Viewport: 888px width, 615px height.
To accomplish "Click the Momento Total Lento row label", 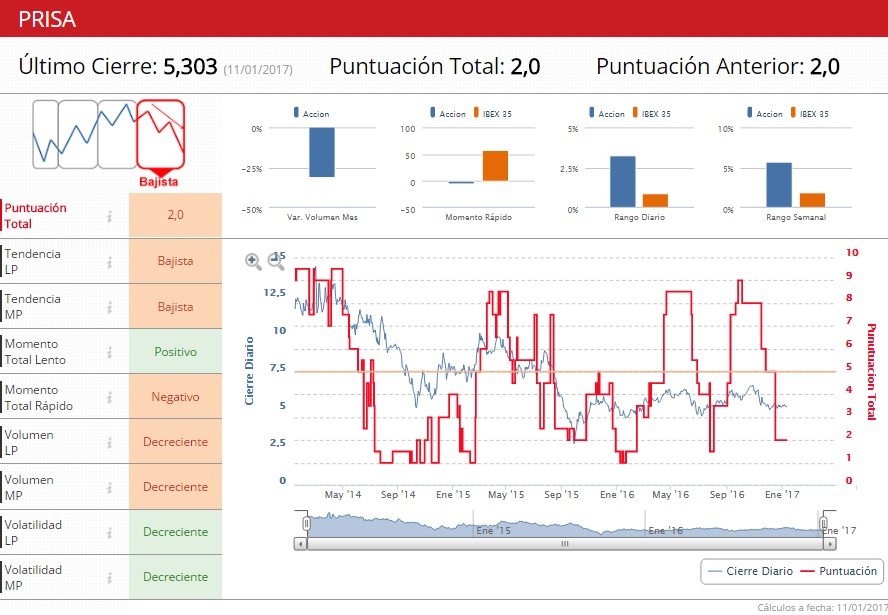I will tap(35, 352).
